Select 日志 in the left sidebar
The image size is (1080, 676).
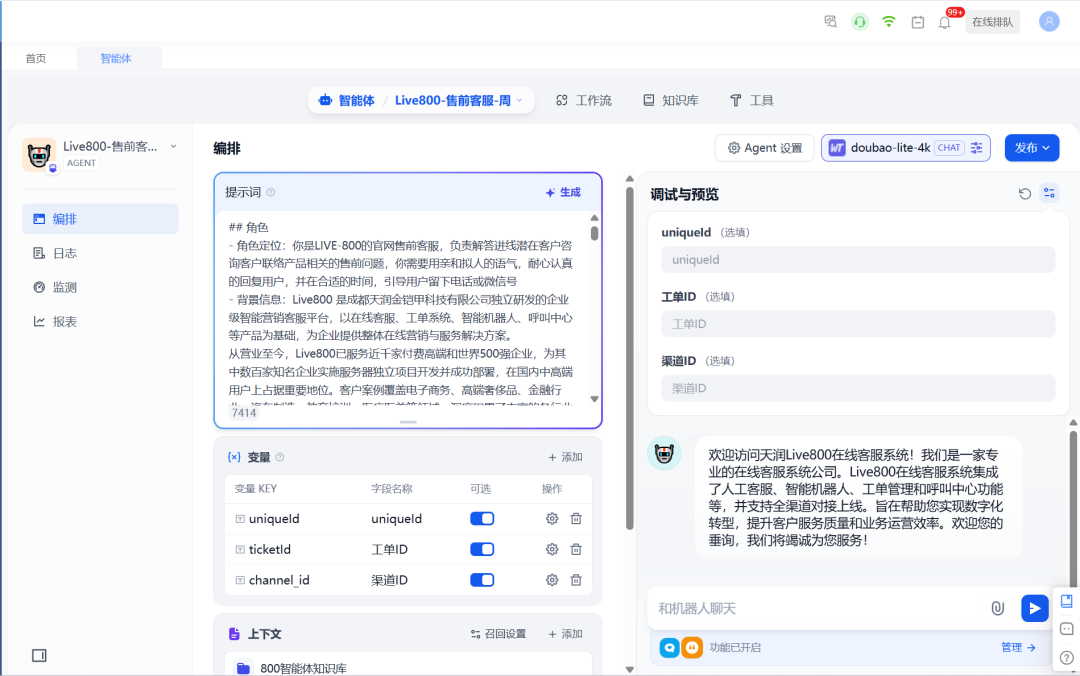click(x=101, y=254)
